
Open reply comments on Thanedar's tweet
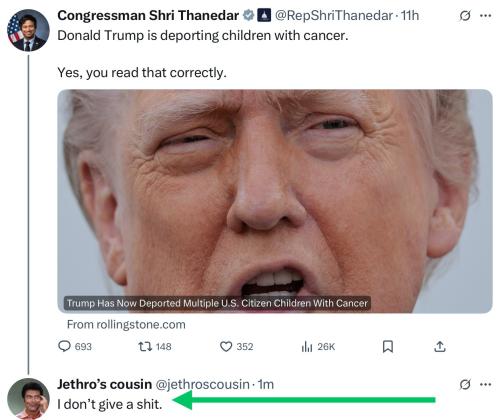point(75,347)
